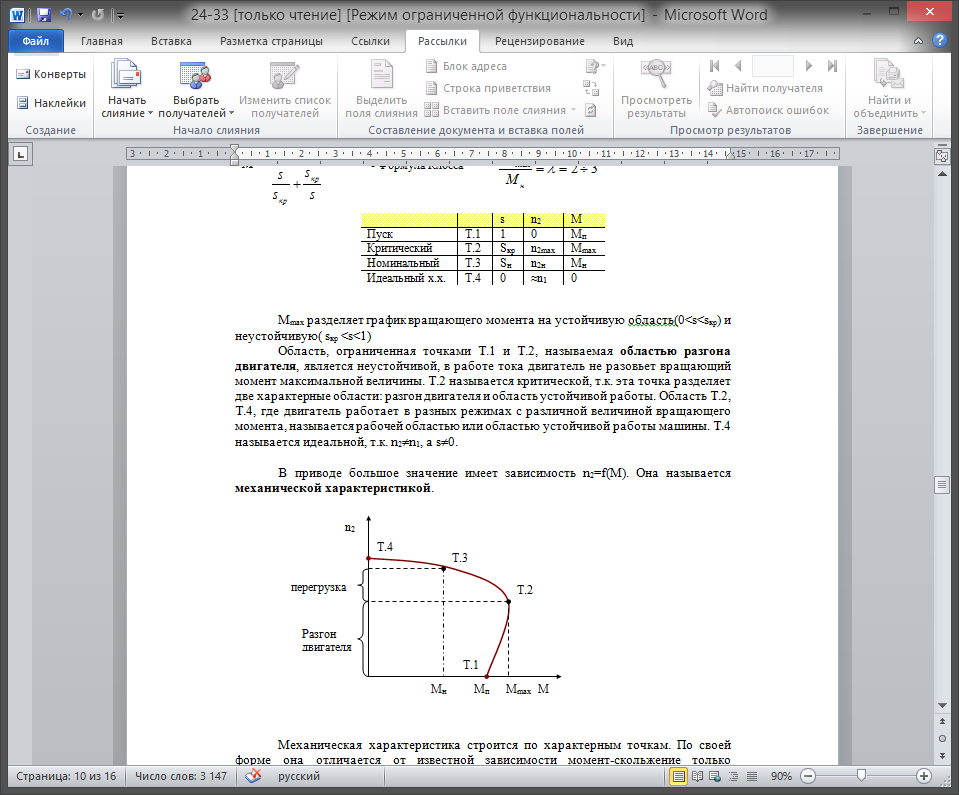Click the Select Browse Object circle
959x795 pixels.
click(942, 738)
